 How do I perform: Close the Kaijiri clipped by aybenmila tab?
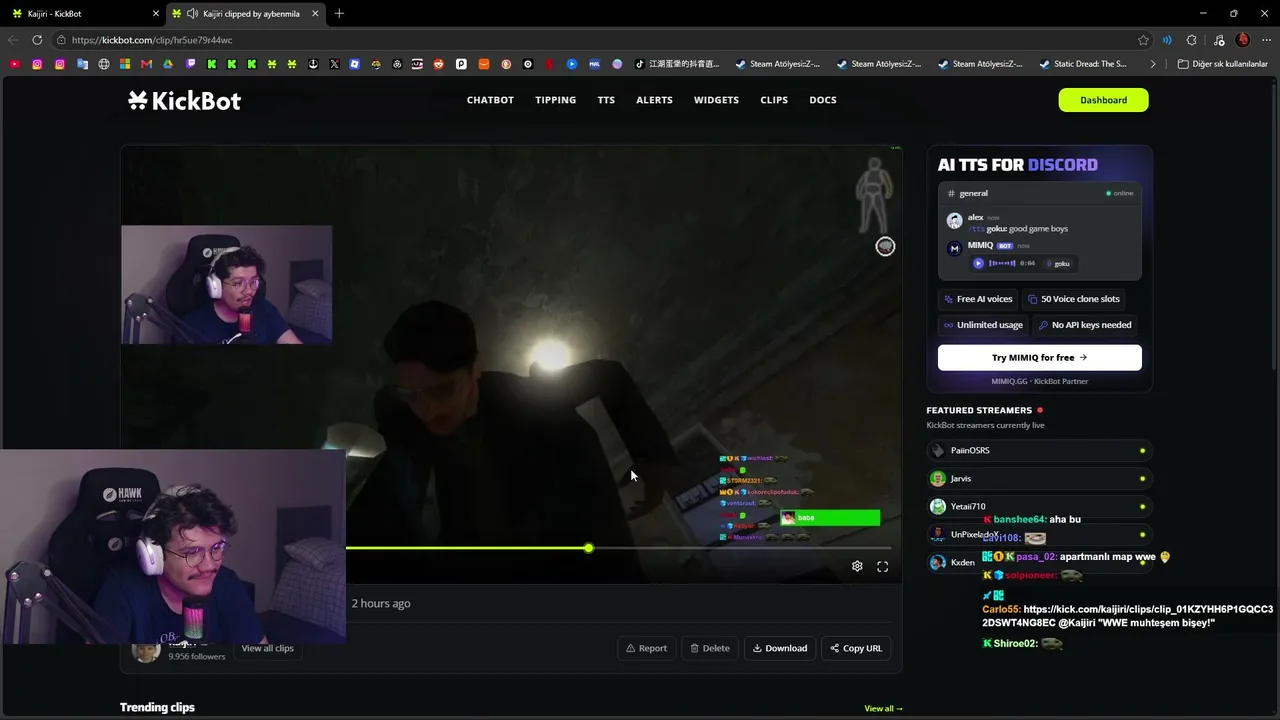(315, 14)
